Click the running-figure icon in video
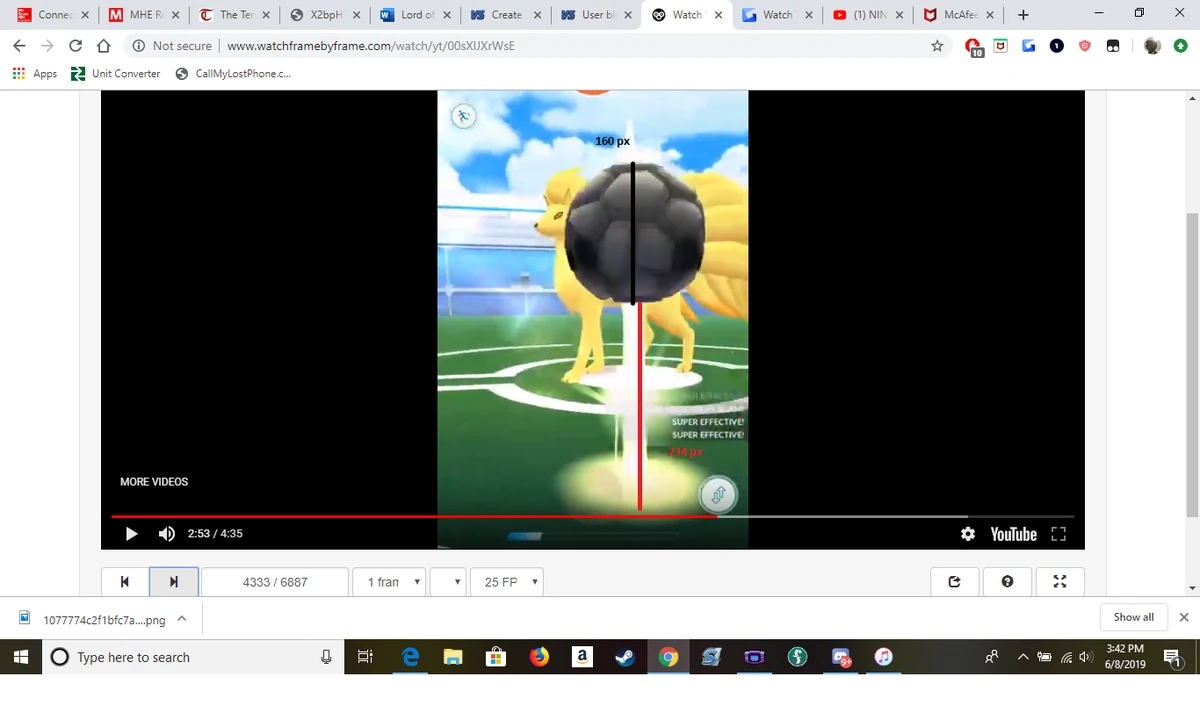This screenshot has width=1200, height=727. pos(462,116)
